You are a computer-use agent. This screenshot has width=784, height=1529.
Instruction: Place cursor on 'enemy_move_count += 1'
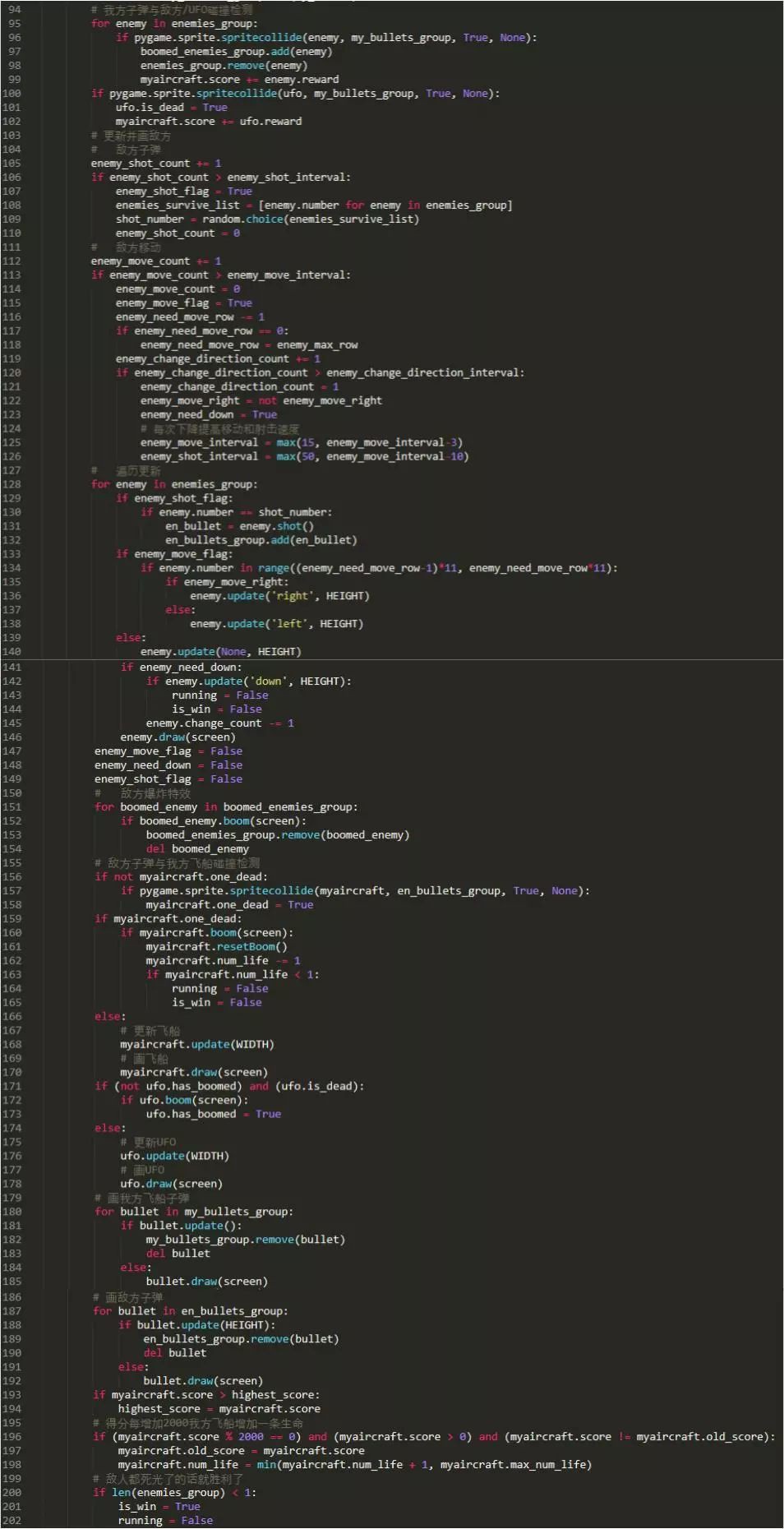click(x=155, y=261)
